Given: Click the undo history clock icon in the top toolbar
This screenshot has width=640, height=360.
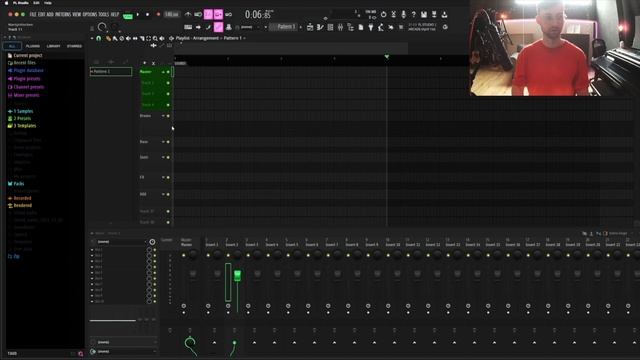Looking at the screenshot, I should (x=383, y=15).
